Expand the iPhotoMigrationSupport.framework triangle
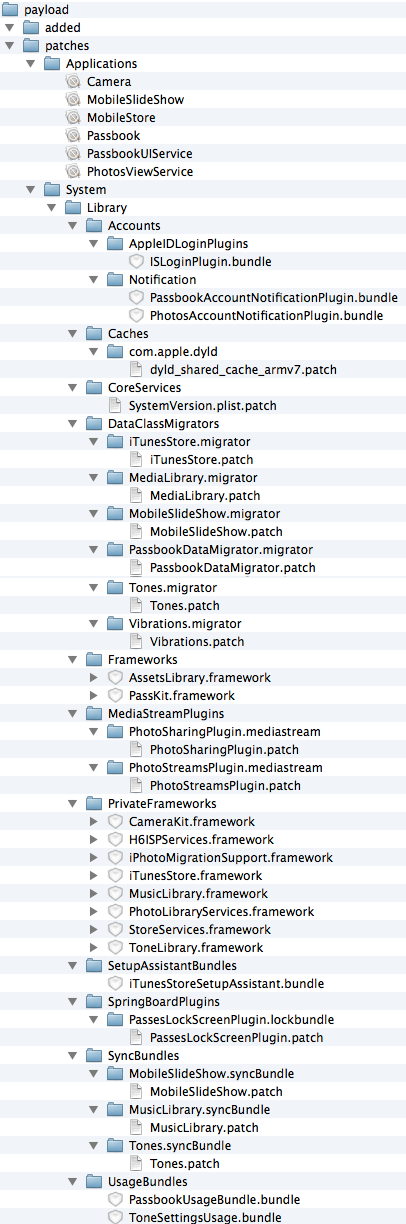 pyautogui.click(x=94, y=858)
